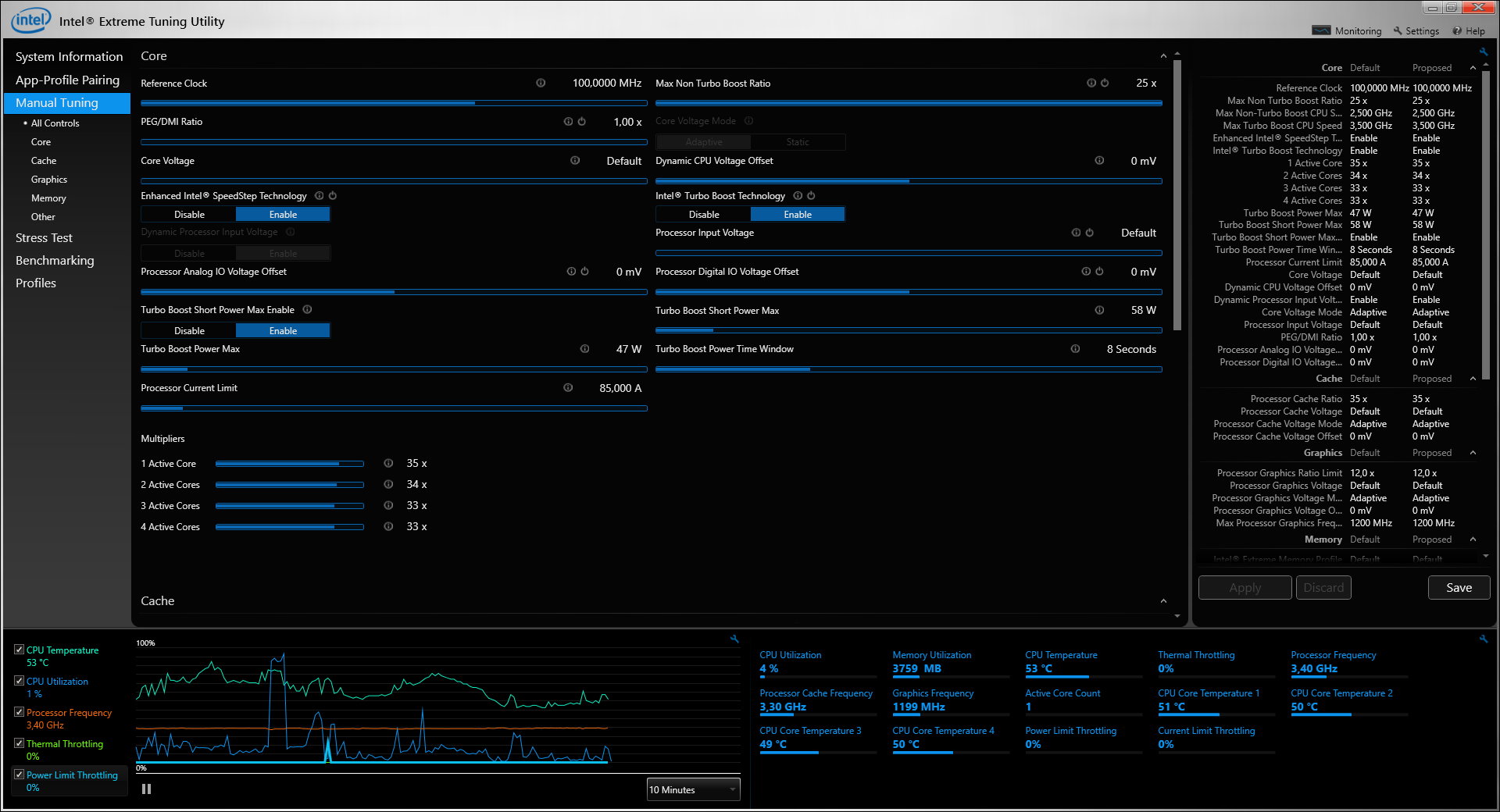Click info icon for Processor Current Limit
1500x812 pixels.
pos(568,388)
